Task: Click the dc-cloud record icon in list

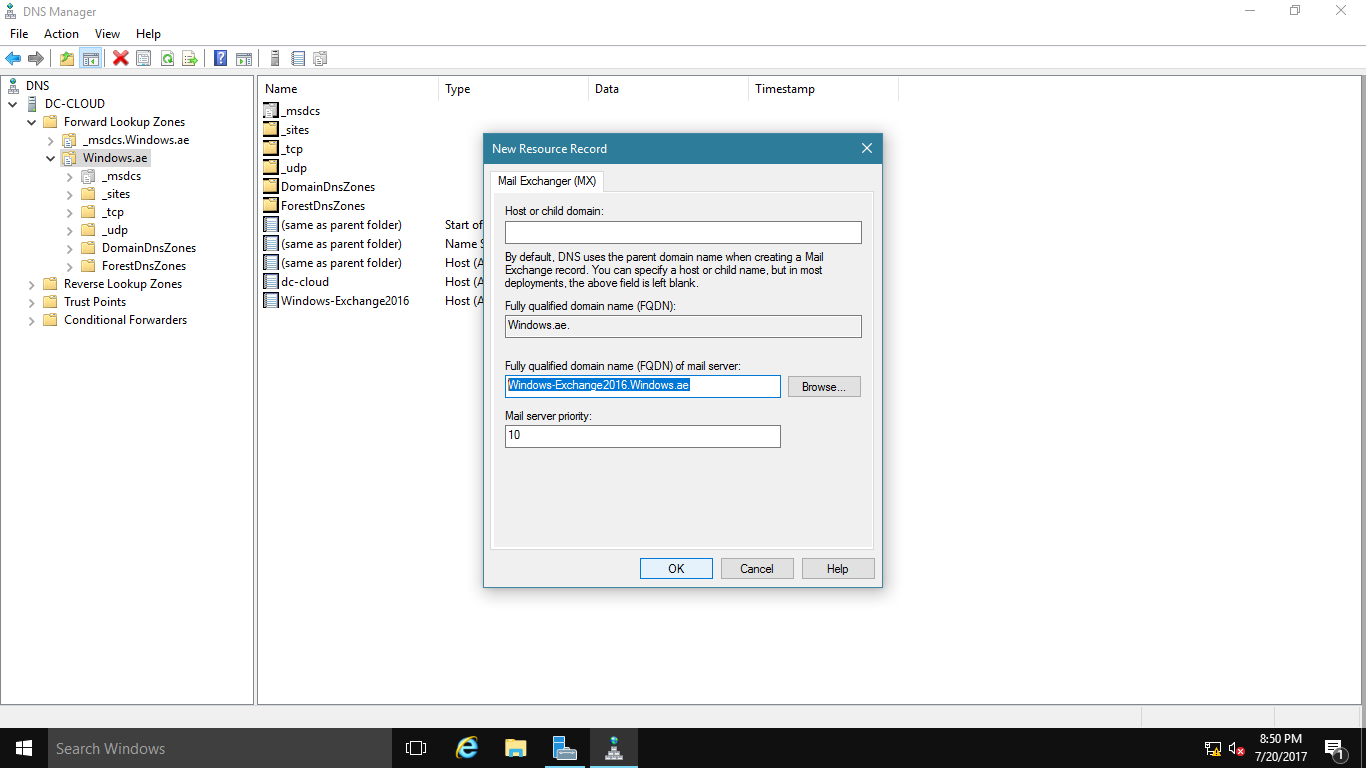Action: [x=271, y=282]
